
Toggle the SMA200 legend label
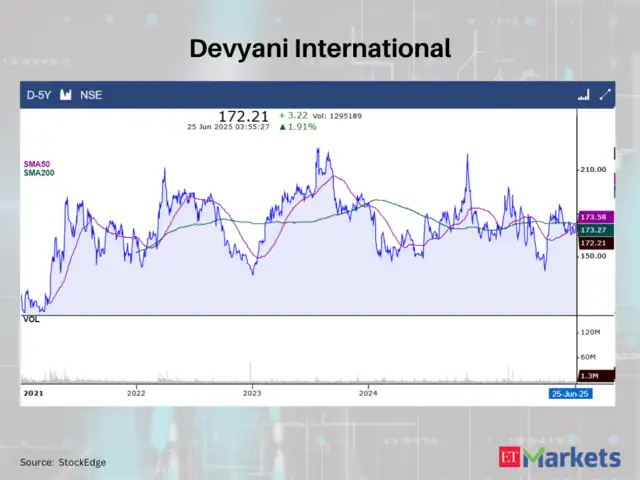[x=39, y=173]
